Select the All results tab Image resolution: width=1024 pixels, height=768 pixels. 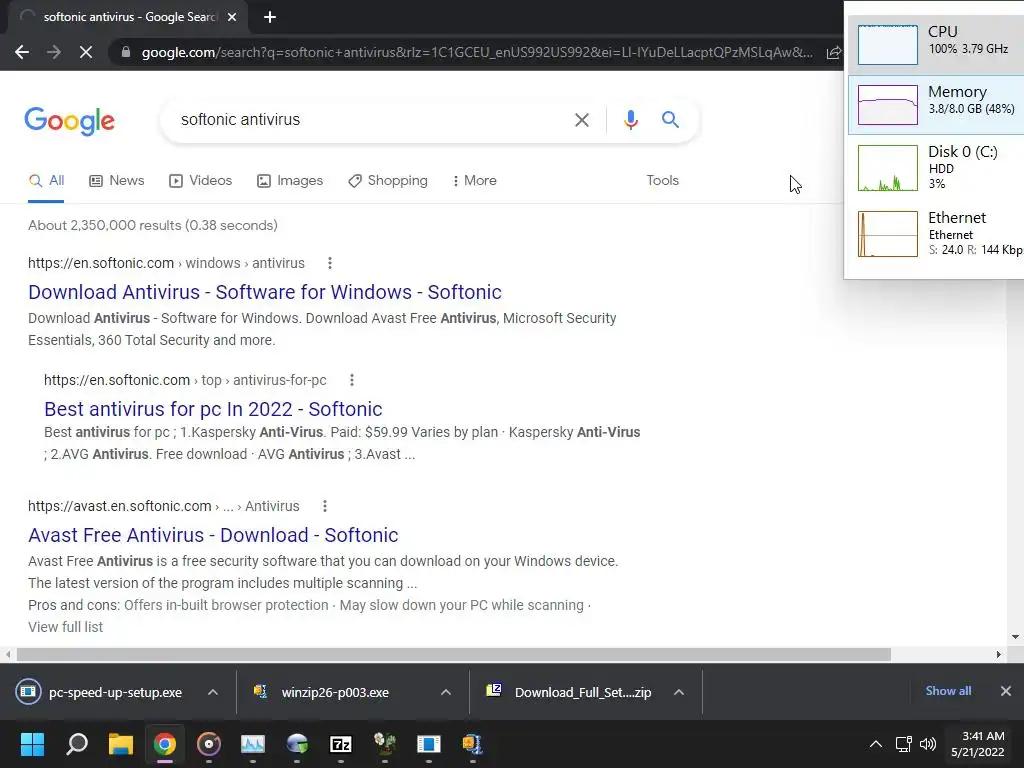[x=46, y=181]
